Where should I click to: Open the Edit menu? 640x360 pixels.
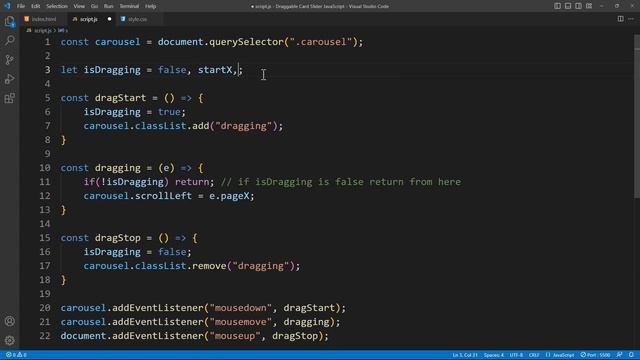[x=36, y=6]
